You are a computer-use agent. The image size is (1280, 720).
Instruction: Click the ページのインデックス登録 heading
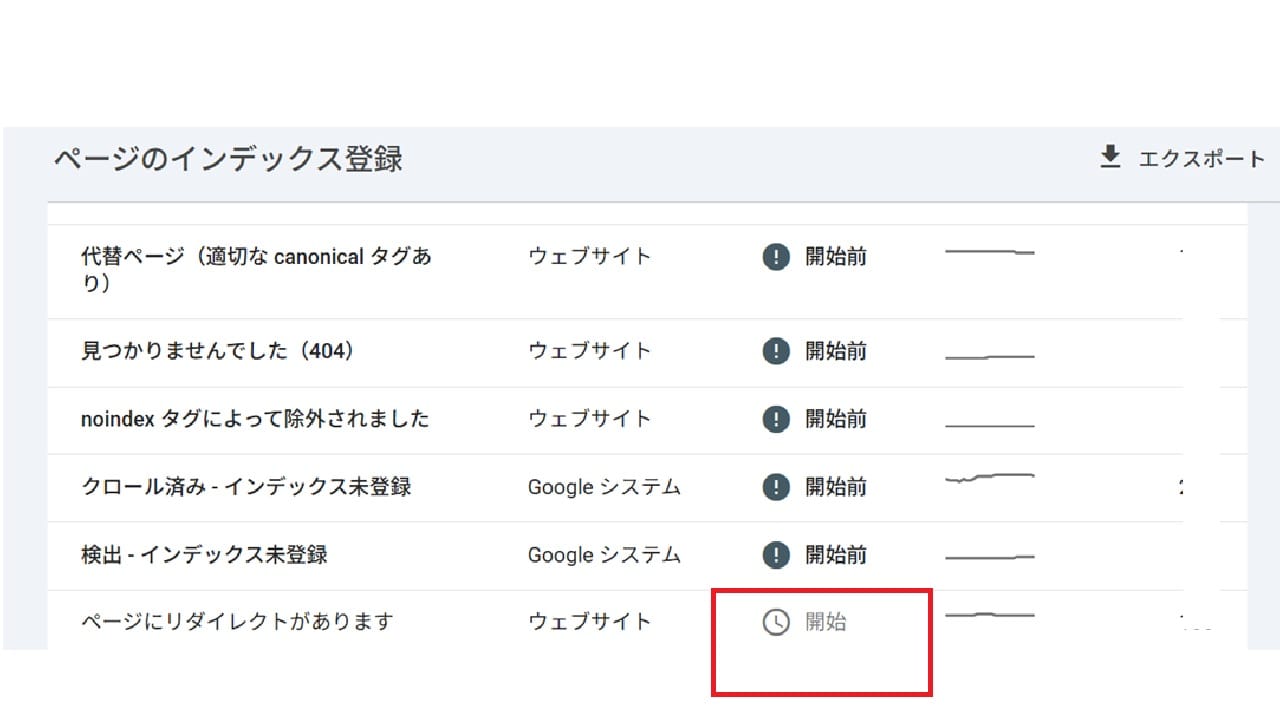pyautogui.click(x=228, y=159)
